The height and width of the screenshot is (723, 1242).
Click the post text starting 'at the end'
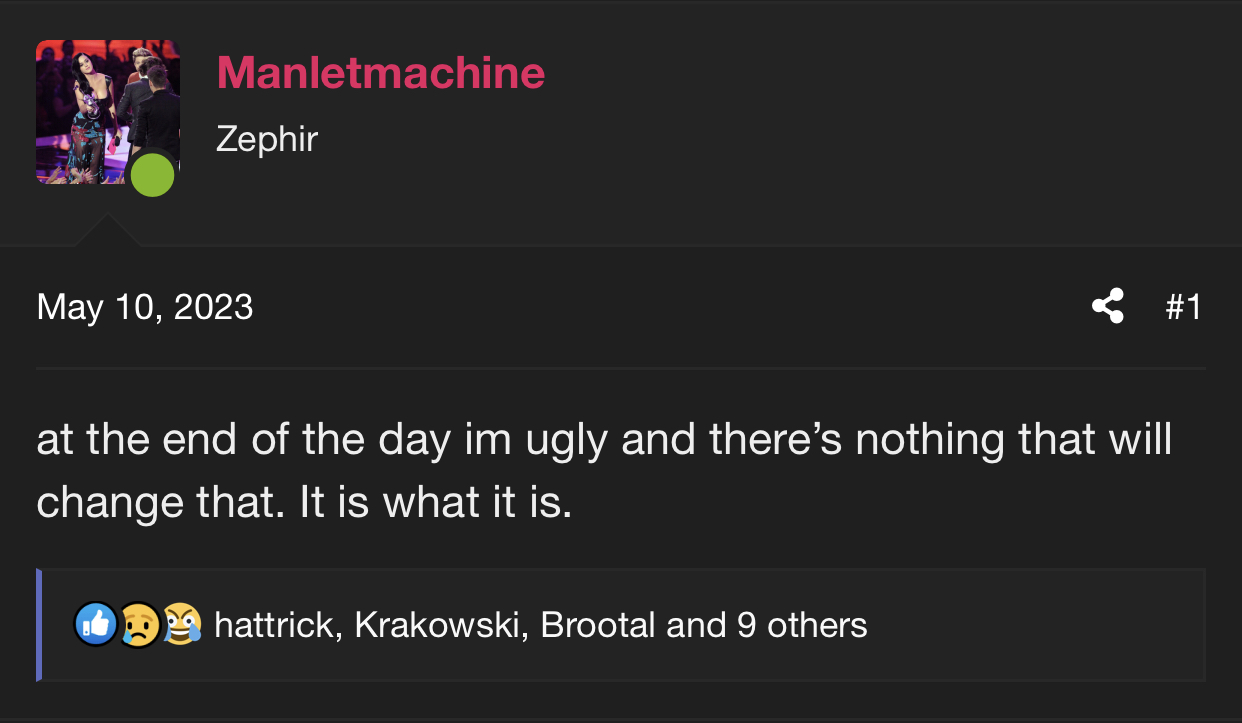click(x=604, y=469)
